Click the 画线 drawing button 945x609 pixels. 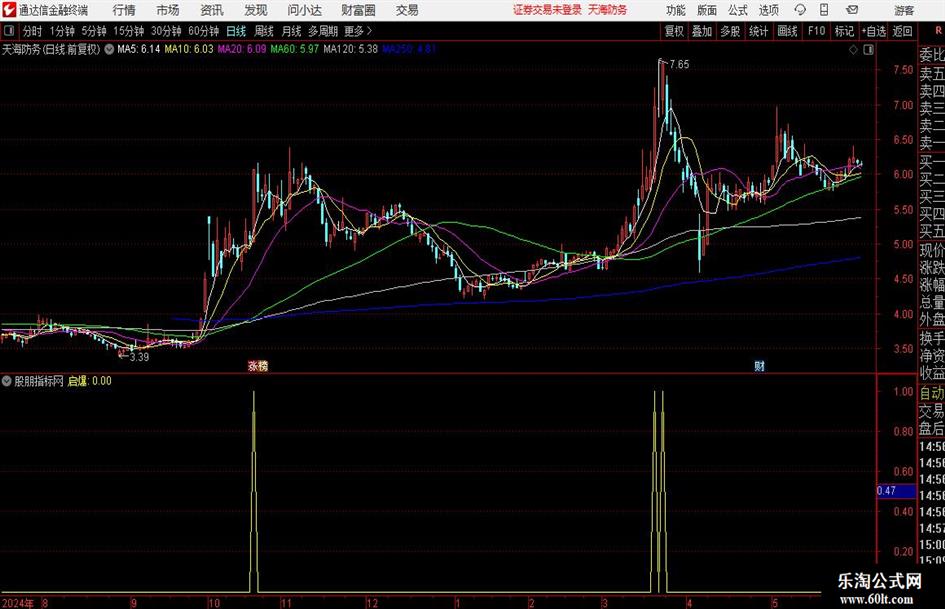787,31
